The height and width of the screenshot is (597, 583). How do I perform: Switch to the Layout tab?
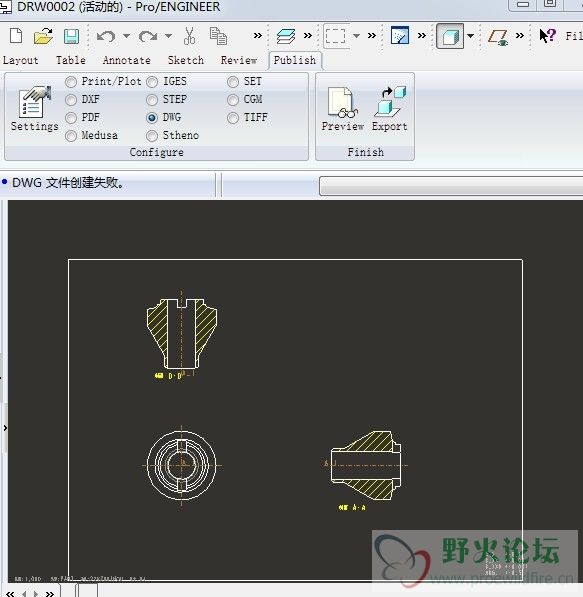point(21,60)
